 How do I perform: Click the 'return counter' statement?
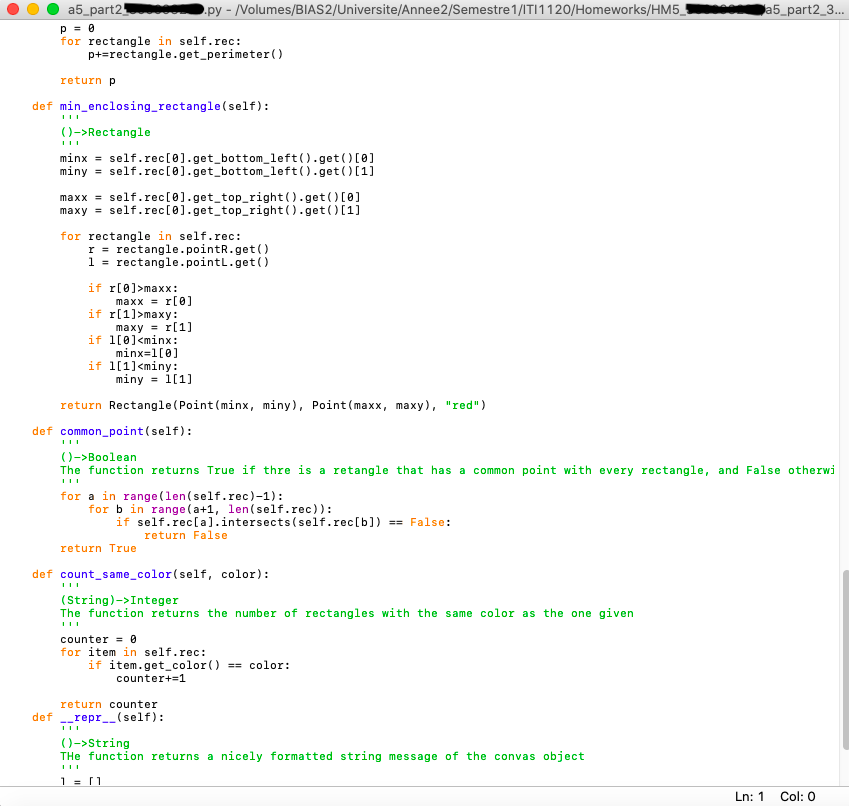109,704
